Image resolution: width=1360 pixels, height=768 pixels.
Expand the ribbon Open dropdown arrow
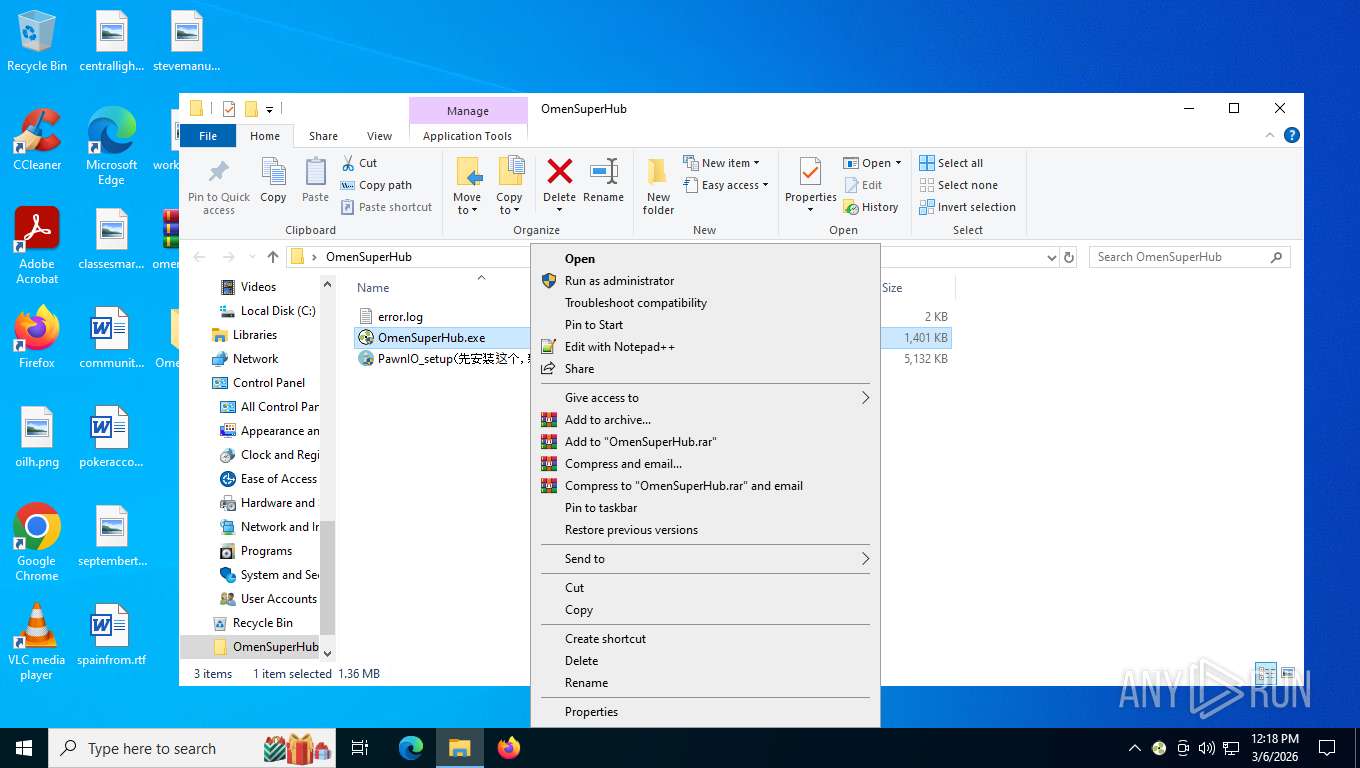click(x=898, y=163)
